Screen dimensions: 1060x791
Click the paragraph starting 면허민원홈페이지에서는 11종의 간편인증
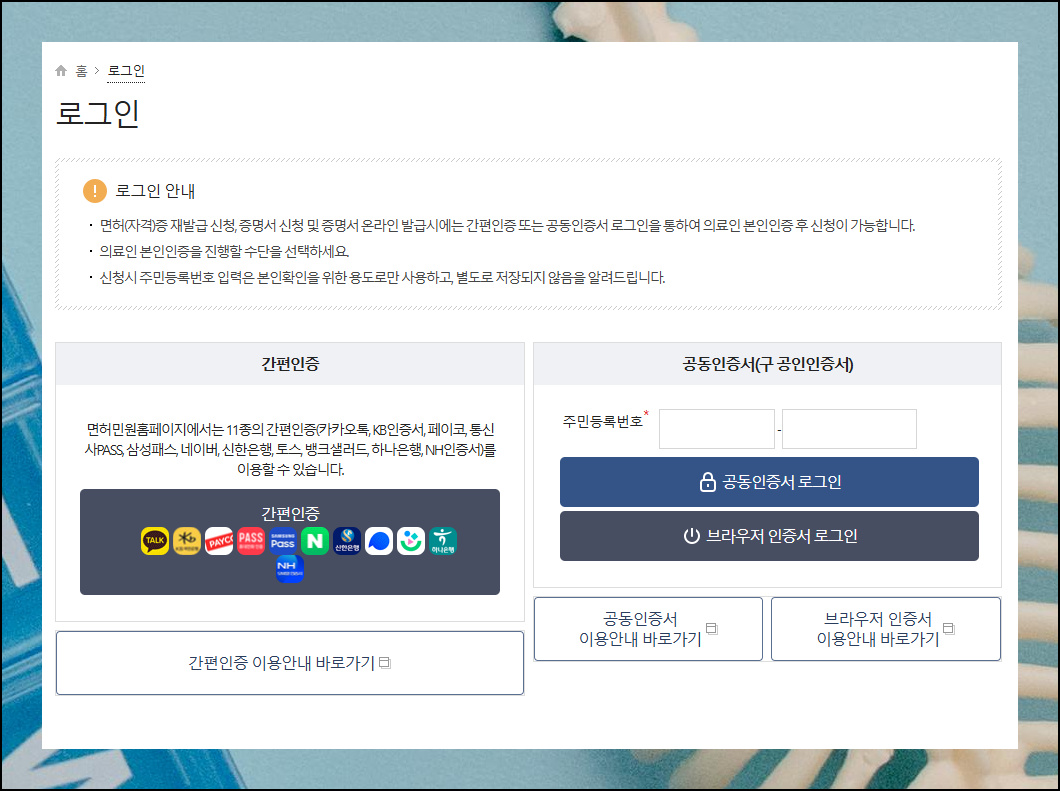coord(290,449)
